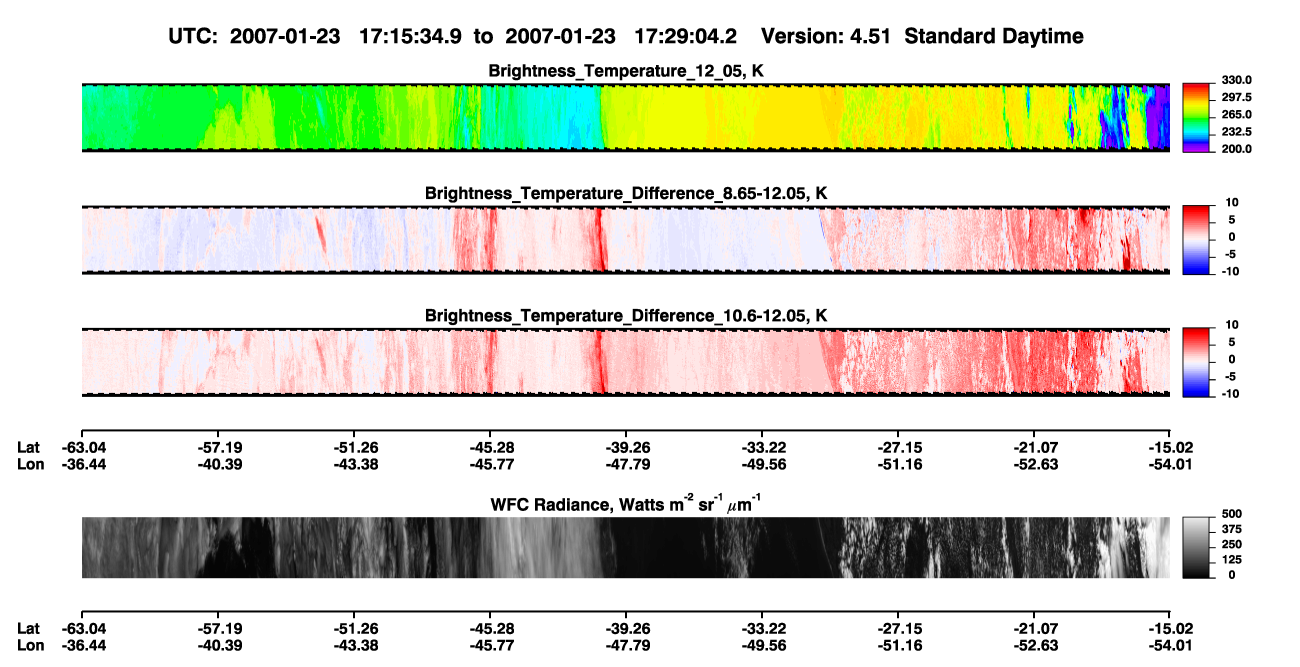
Task: Click the '200.0' colorbar label
Action: [1237, 149]
